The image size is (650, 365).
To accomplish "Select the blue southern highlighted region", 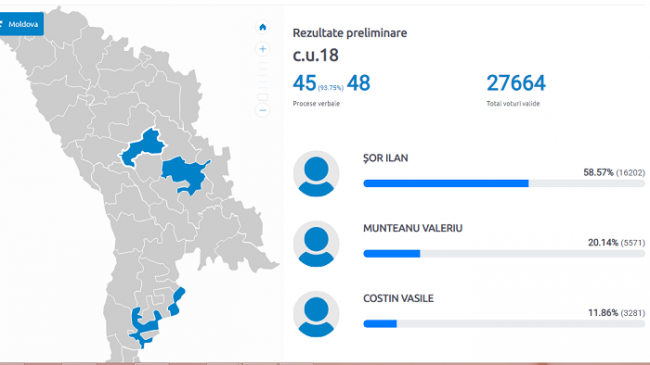I will point(144,327).
